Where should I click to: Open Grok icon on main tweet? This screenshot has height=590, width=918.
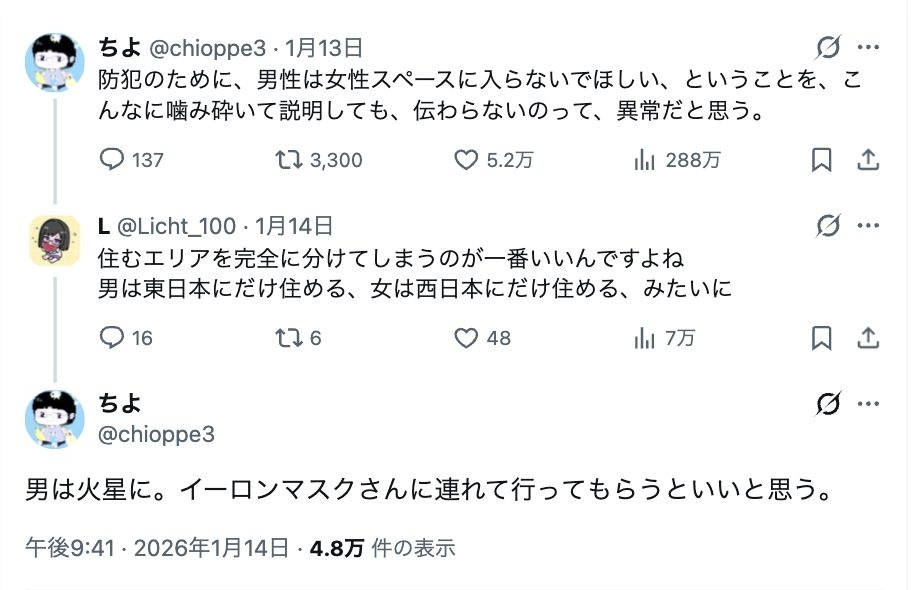pos(828,404)
